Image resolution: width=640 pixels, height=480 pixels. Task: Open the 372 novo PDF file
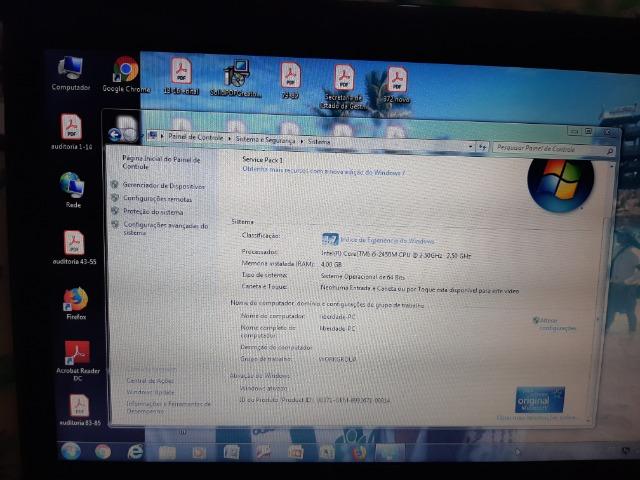click(397, 85)
